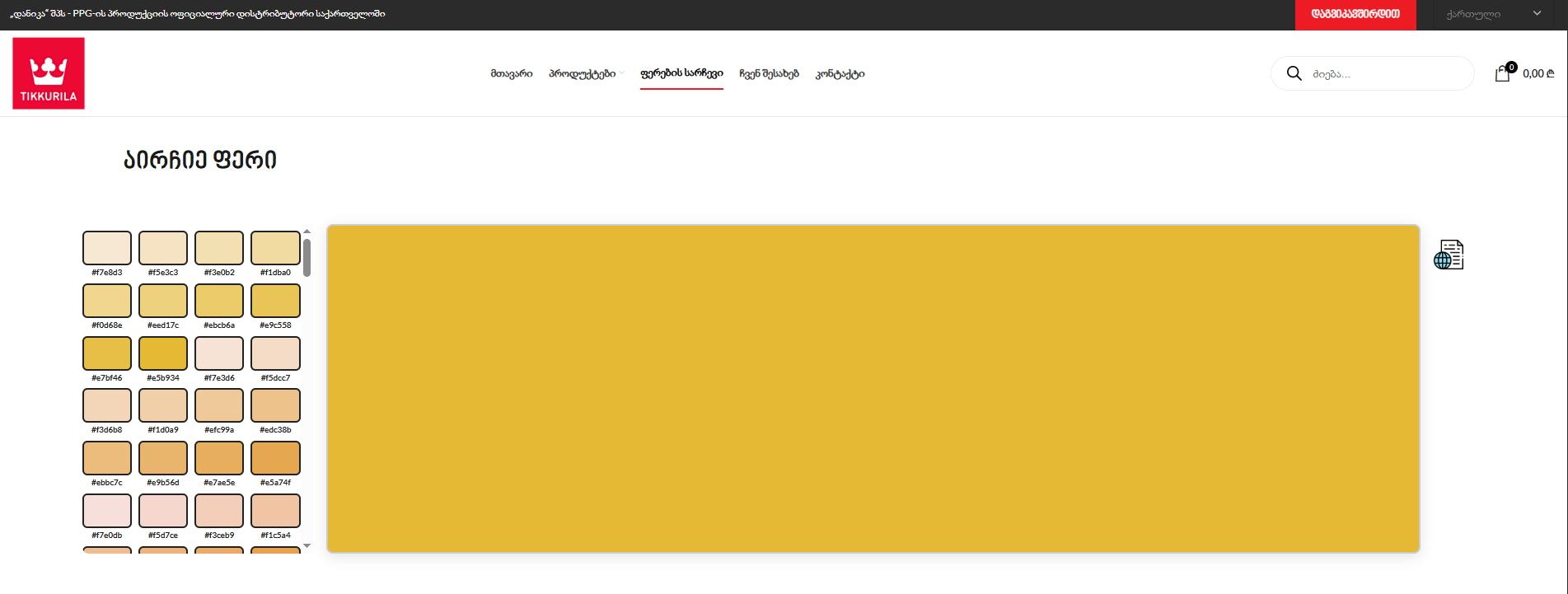The width and height of the screenshot is (1568, 594).
Task: Open the globe document icon beside the preview
Action: click(1449, 255)
